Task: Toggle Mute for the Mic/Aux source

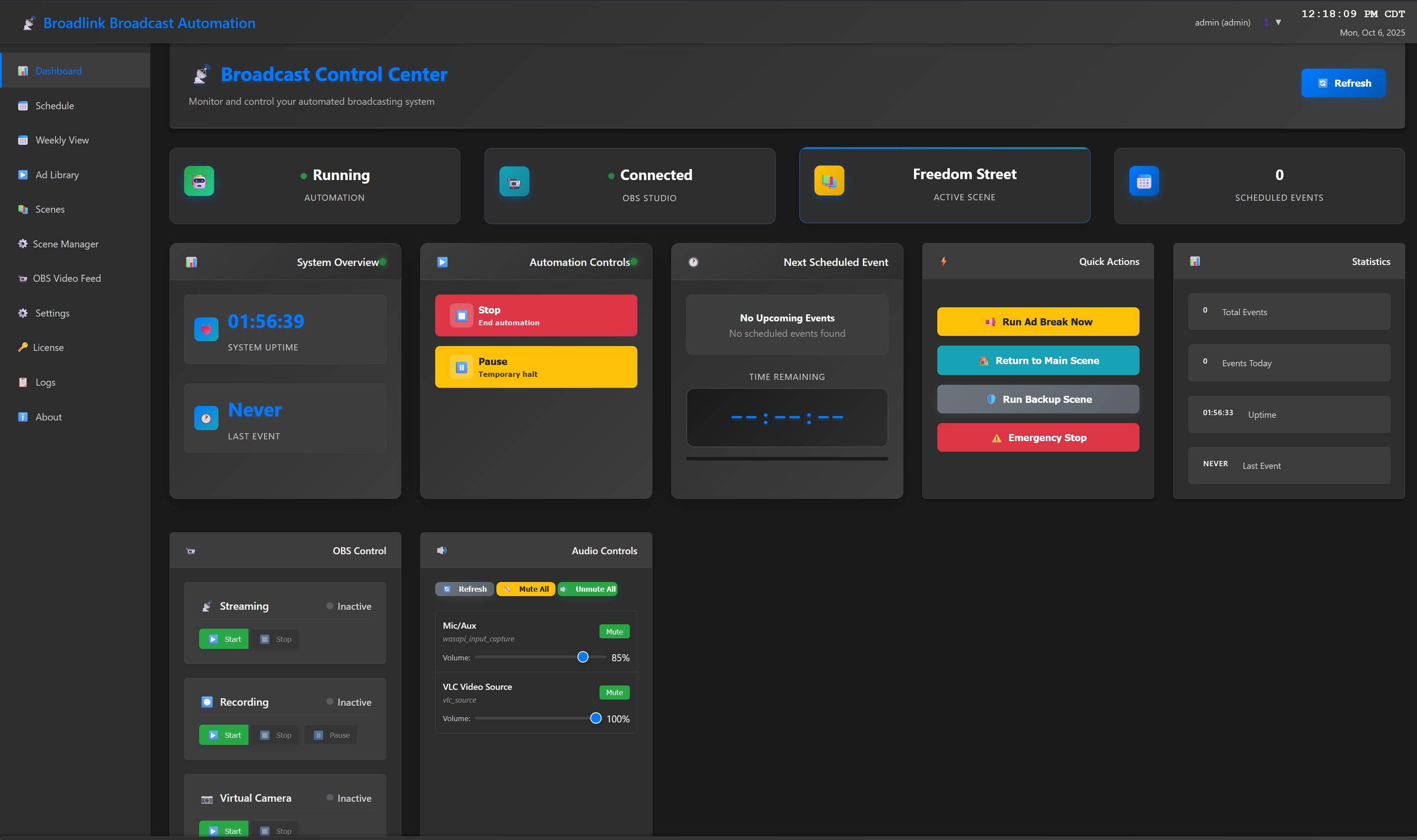Action: tap(614, 632)
